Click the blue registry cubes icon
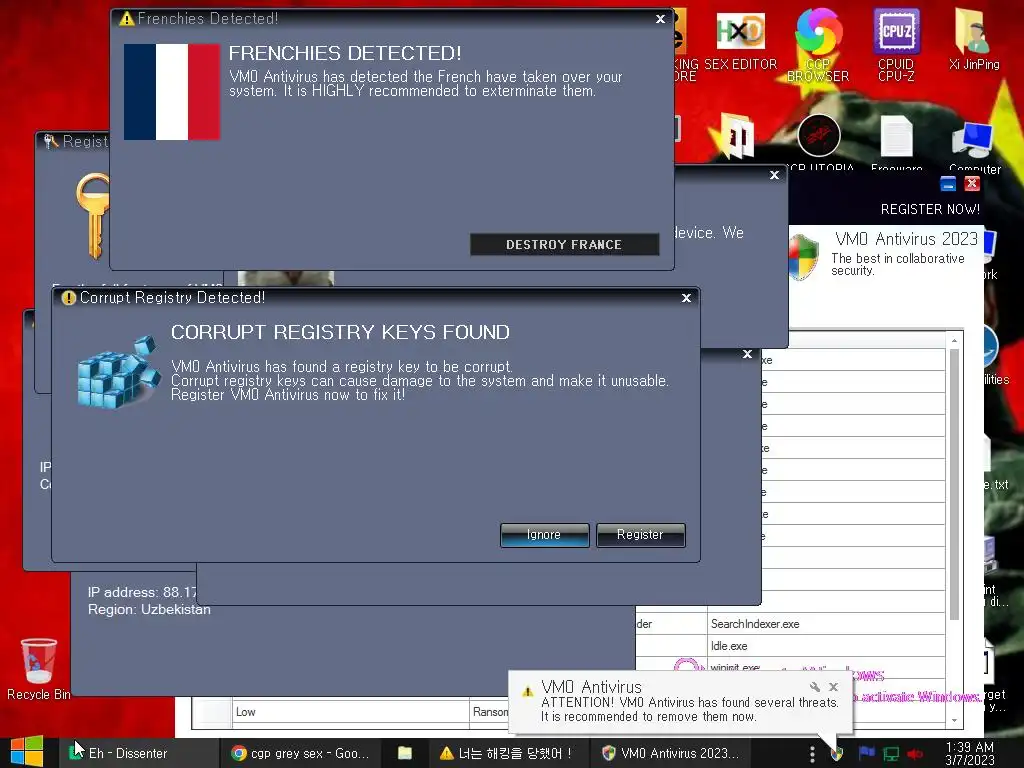 (x=118, y=372)
